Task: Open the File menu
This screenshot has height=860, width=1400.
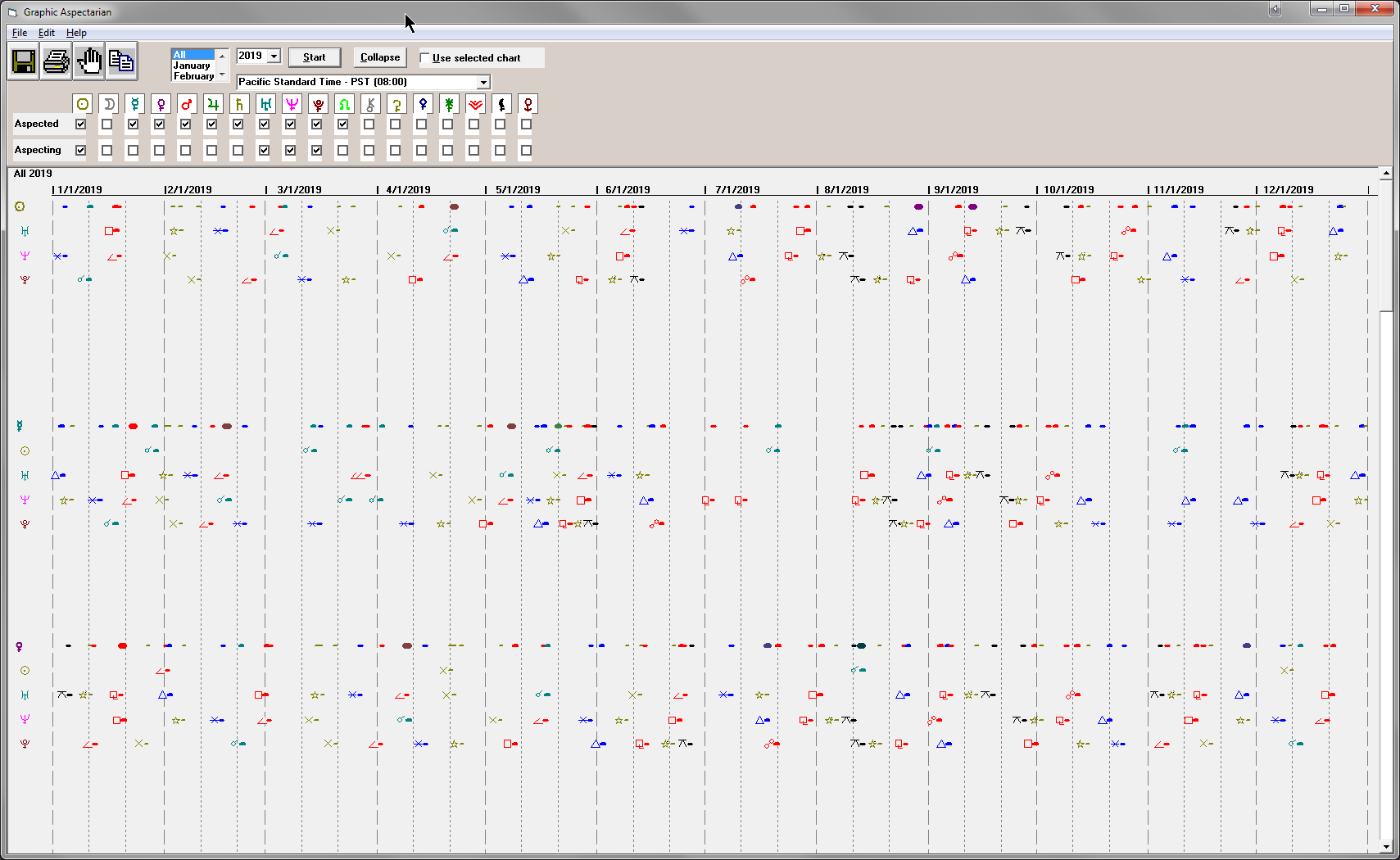Action: click(x=20, y=33)
